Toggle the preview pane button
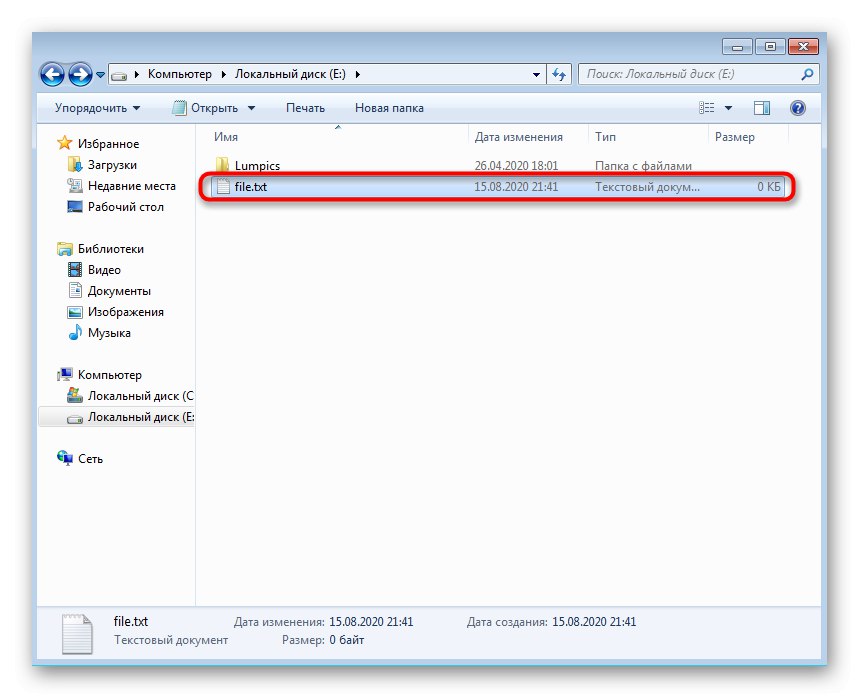This screenshot has height=698, width=859. pos(761,108)
